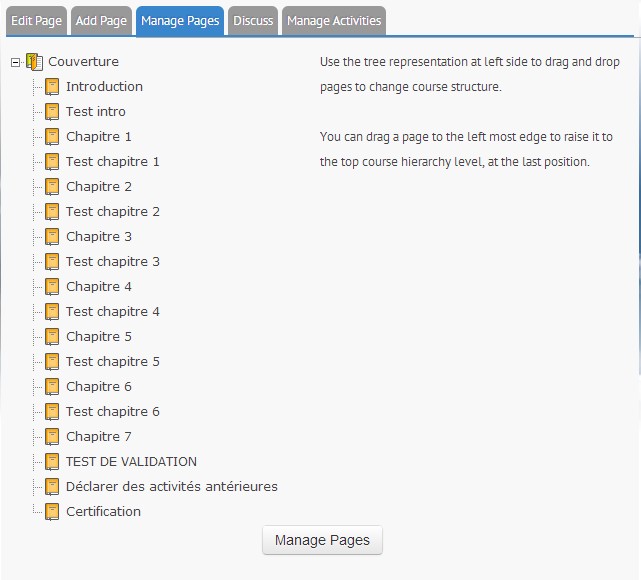
Task: Click the Couverture open book icon
Action: tap(34, 62)
